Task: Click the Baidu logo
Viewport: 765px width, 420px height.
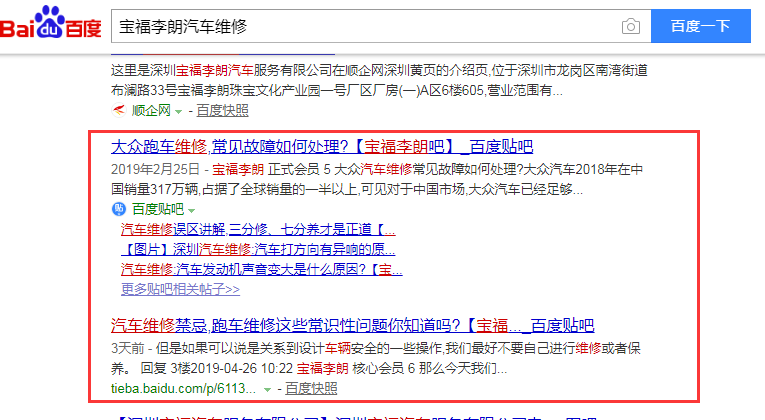Action: pyautogui.click(x=51, y=23)
